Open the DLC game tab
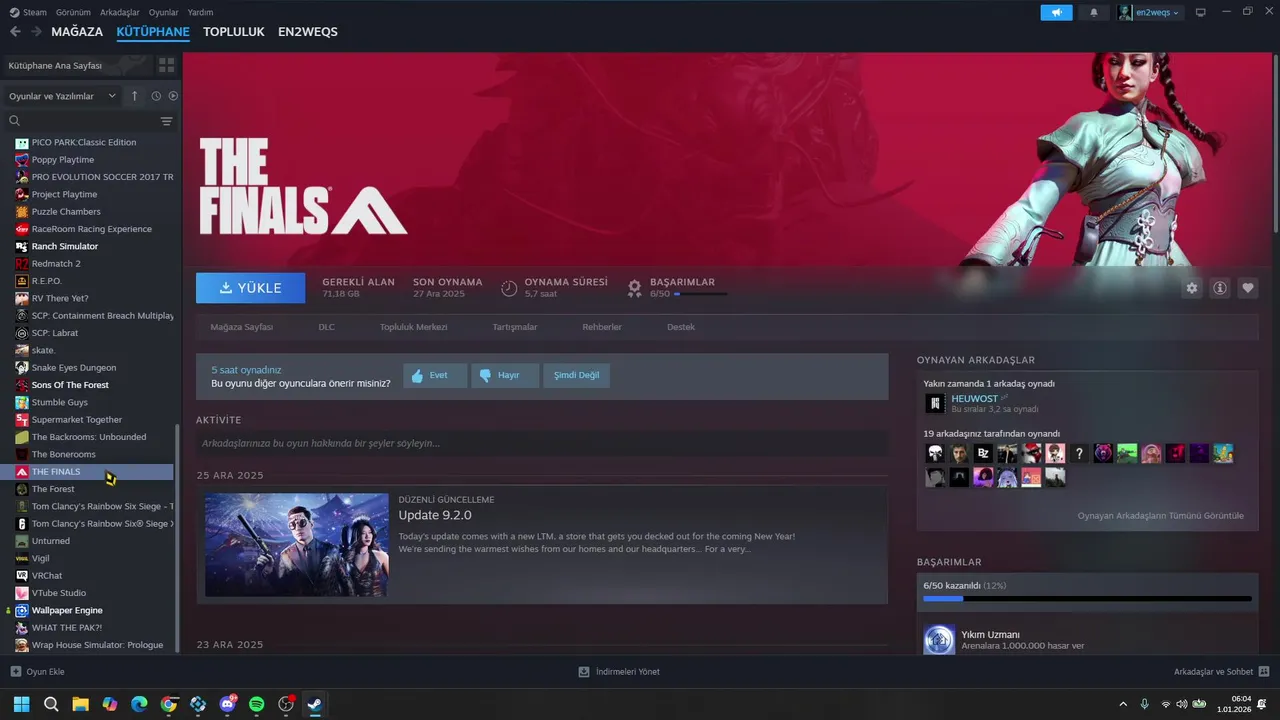The image size is (1280, 720). point(327,327)
